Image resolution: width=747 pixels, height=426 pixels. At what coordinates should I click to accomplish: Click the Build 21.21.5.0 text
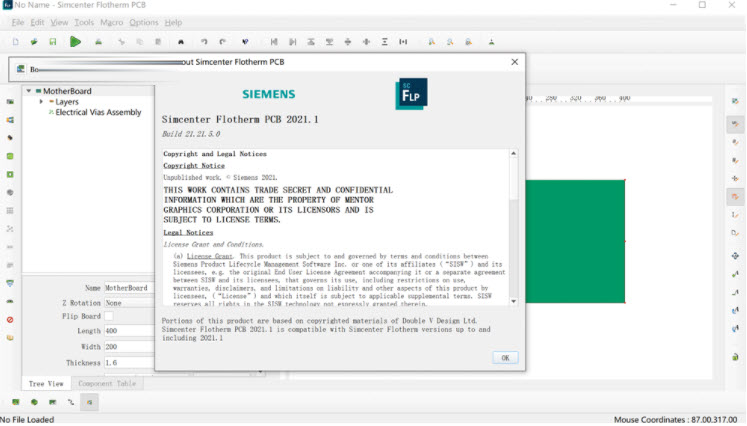191,134
